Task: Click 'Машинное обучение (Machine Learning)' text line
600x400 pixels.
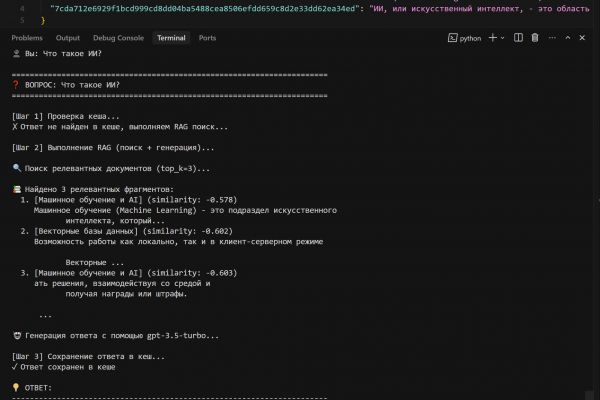Action: 185,210
